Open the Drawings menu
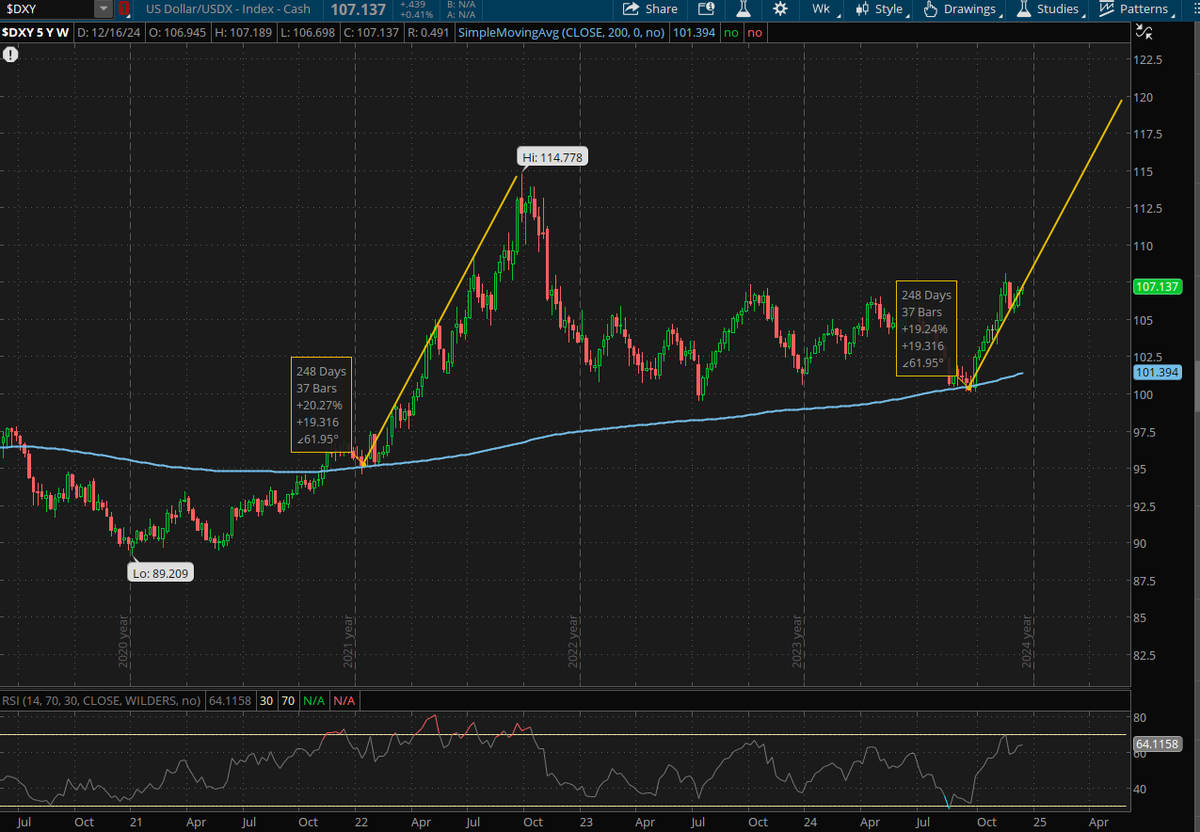This screenshot has height=832, width=1200. click(961, 9)
